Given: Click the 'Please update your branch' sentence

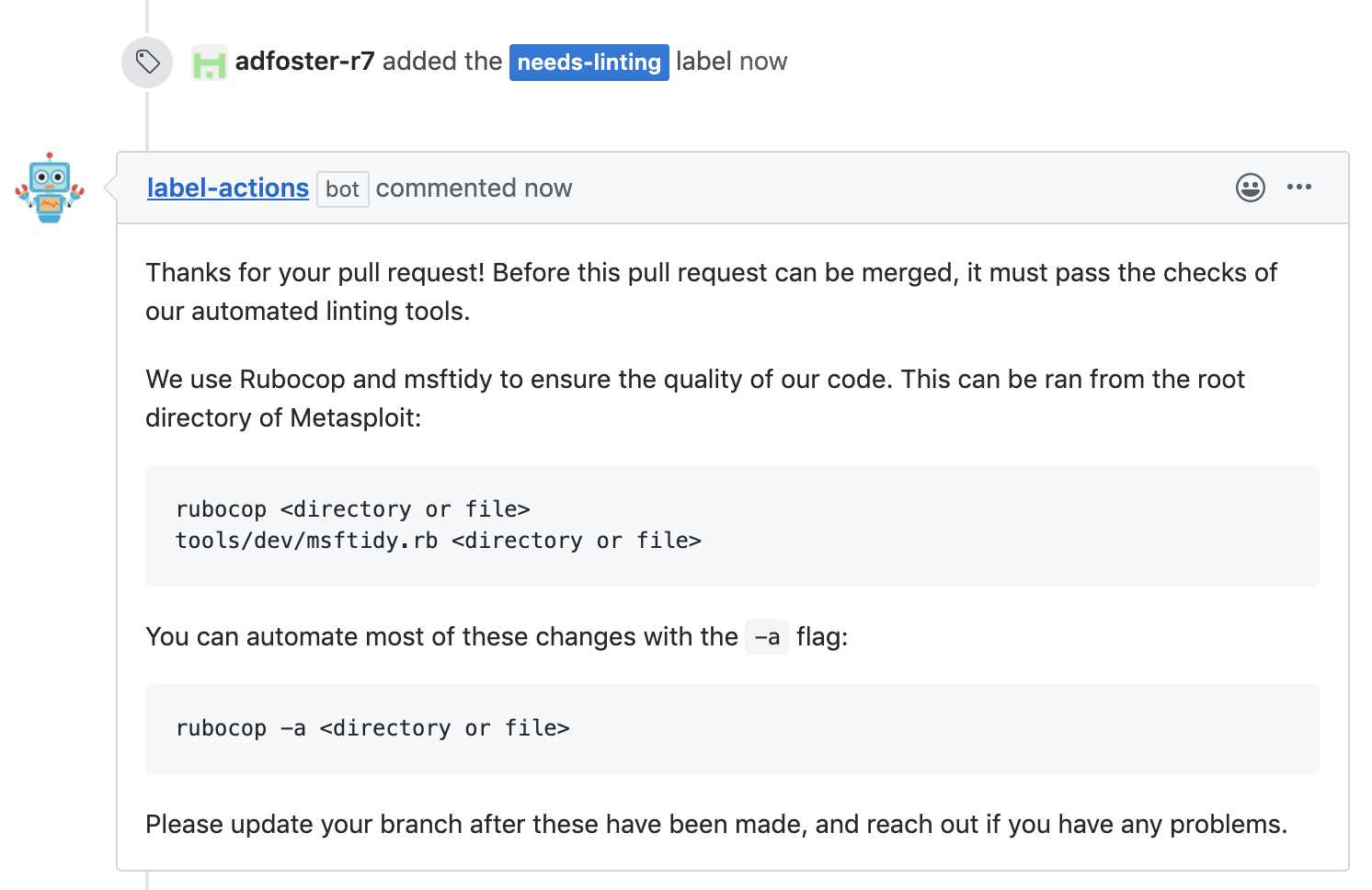Looking at the screenshot, I should pyautogui.click(x=716, y=824).
